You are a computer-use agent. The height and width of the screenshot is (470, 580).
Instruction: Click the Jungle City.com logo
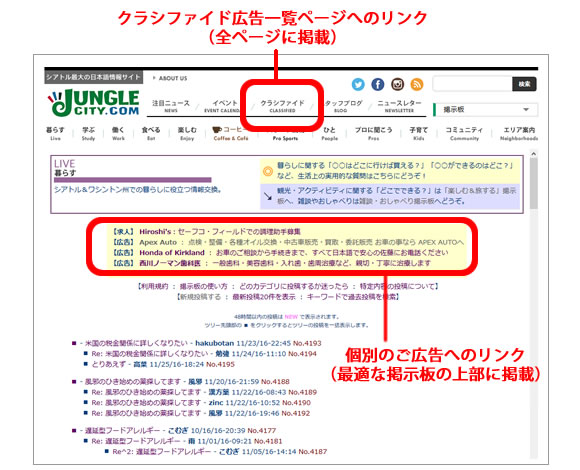point(94,102)
